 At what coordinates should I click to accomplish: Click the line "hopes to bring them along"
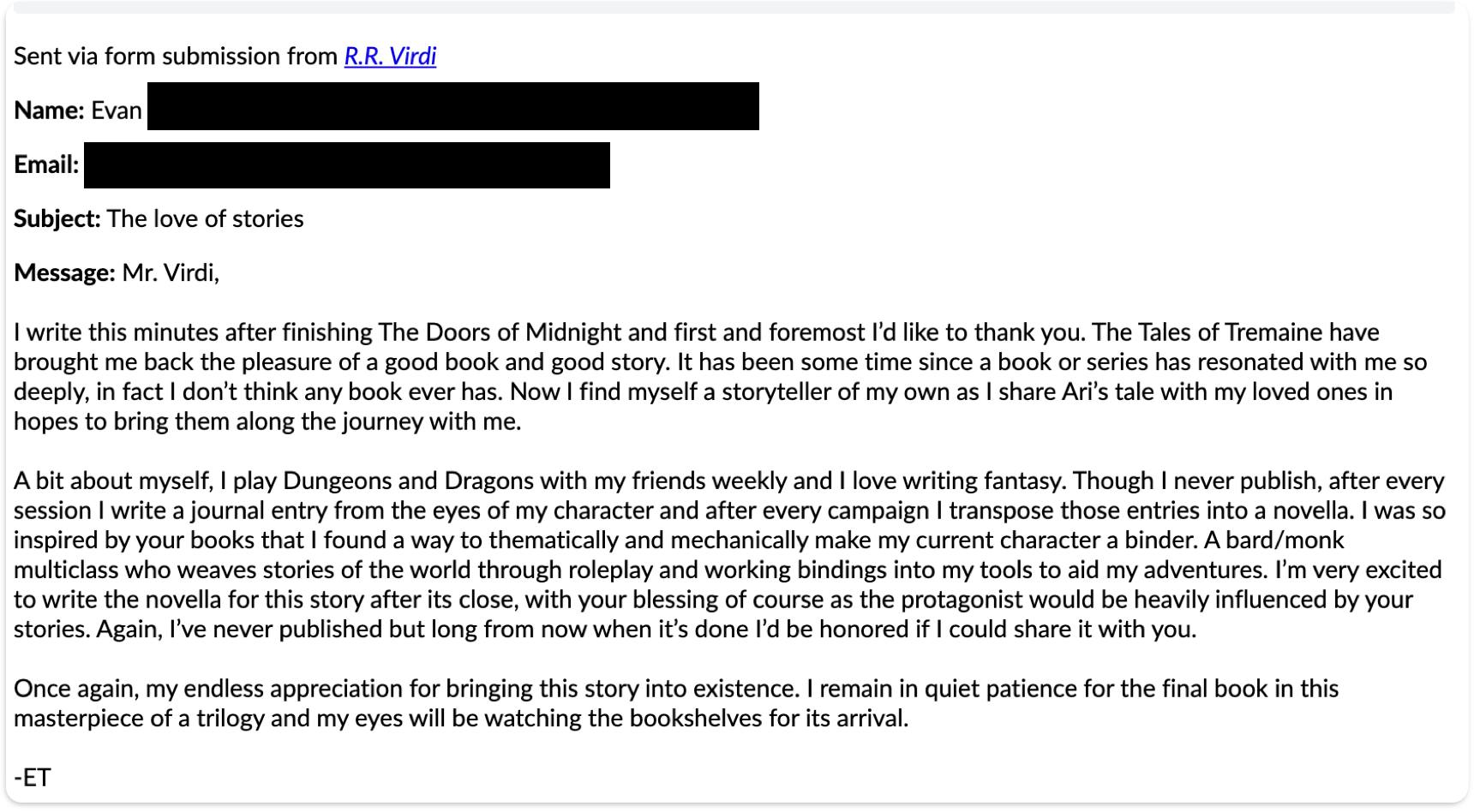point(267,421)
